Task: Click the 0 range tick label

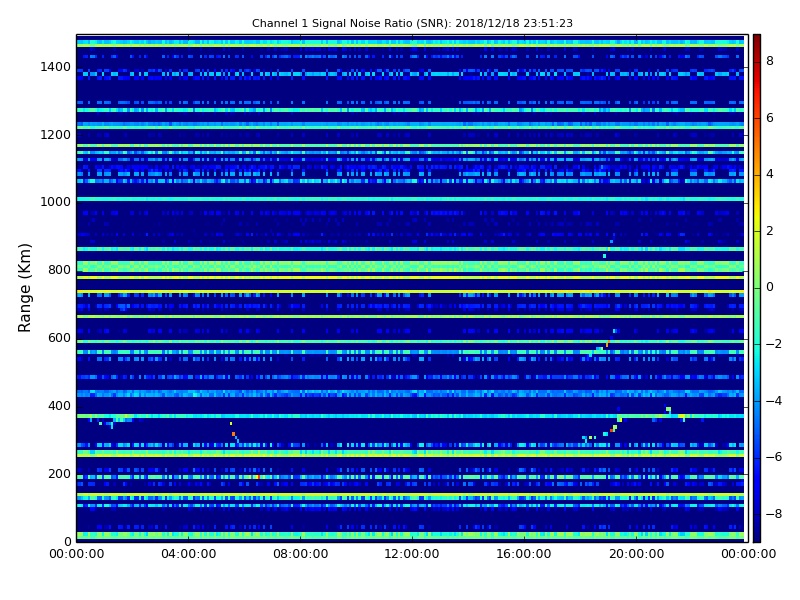Action: 67,541
